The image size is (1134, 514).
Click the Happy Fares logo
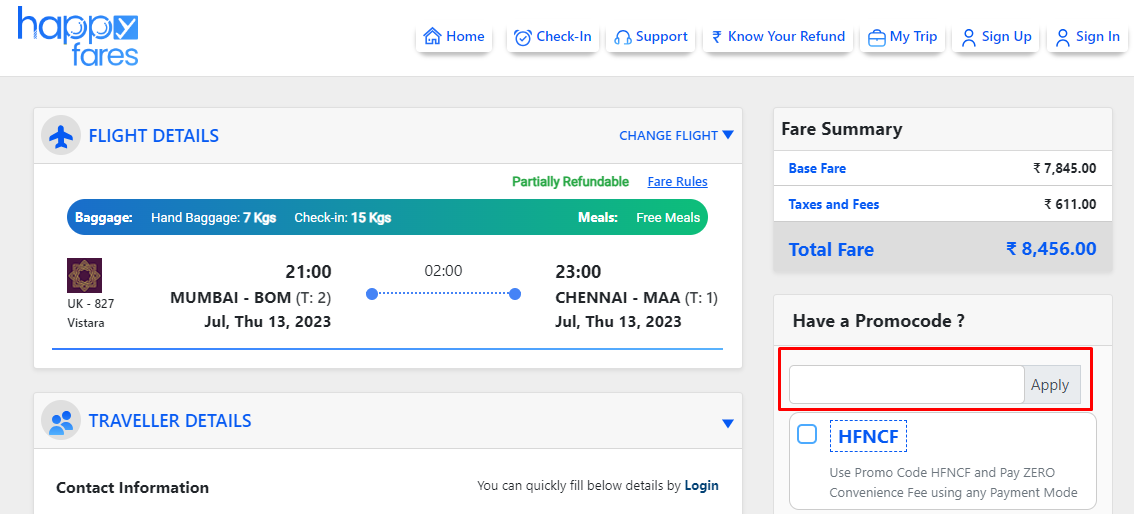[x=78, y=37]
